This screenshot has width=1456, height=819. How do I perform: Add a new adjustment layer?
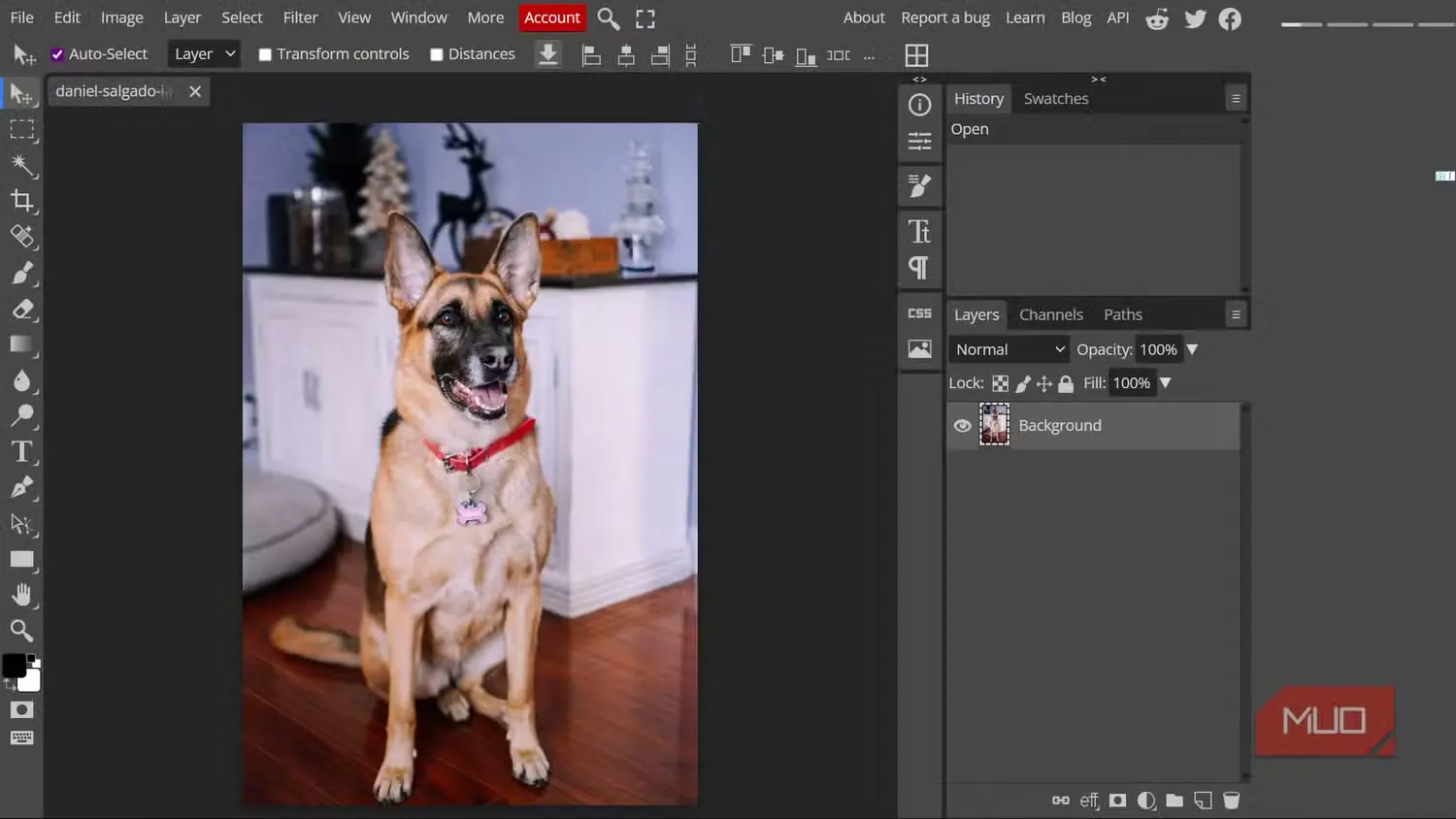[x=1146, y=801]
